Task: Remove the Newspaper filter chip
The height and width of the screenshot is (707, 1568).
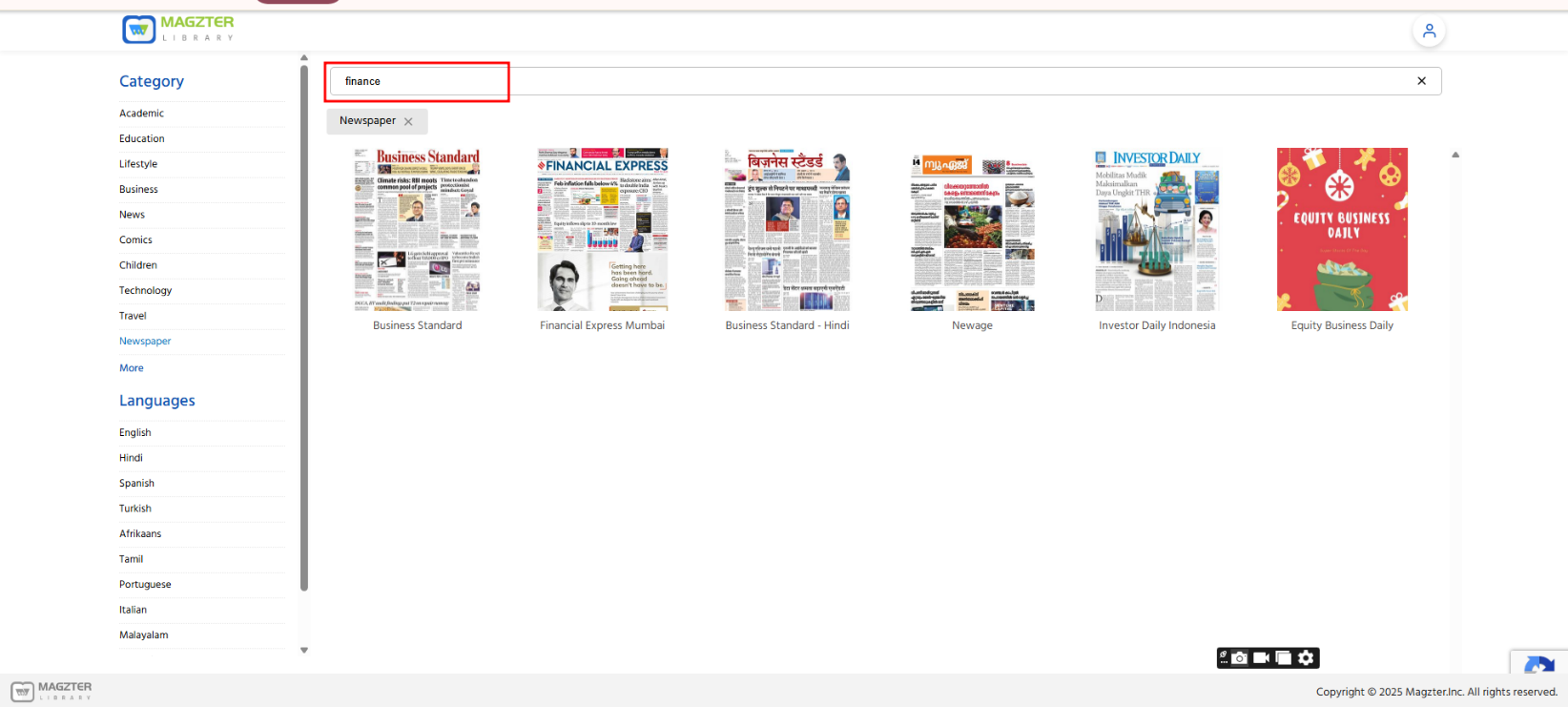Action: (x=408, y=122)
